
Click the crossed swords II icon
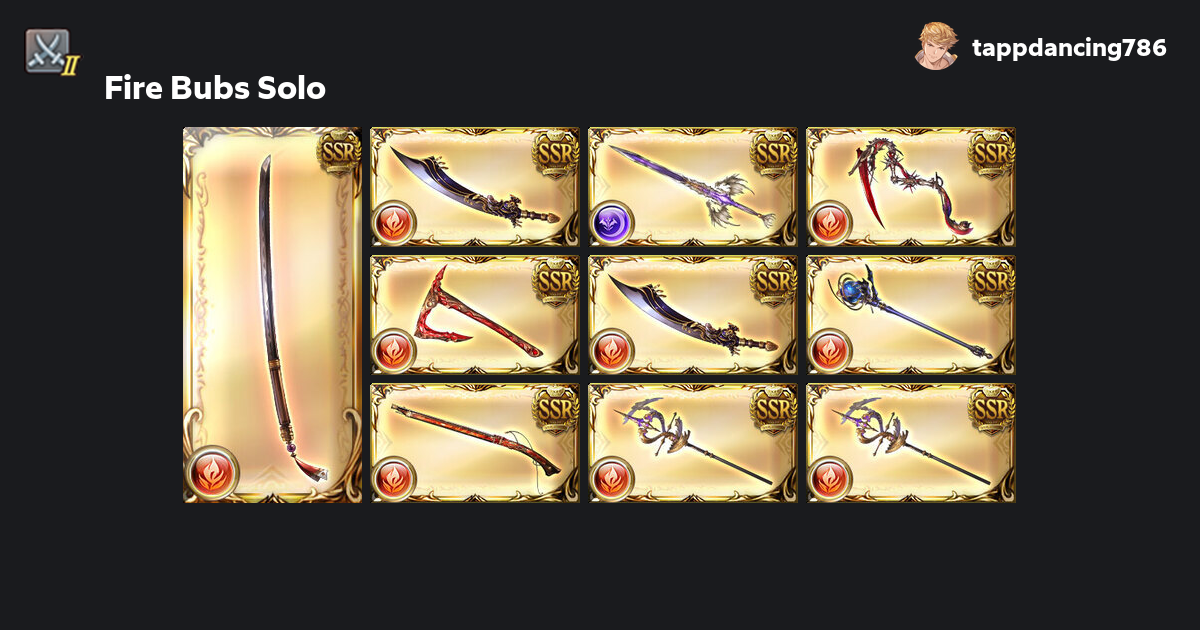click(50, 52)
